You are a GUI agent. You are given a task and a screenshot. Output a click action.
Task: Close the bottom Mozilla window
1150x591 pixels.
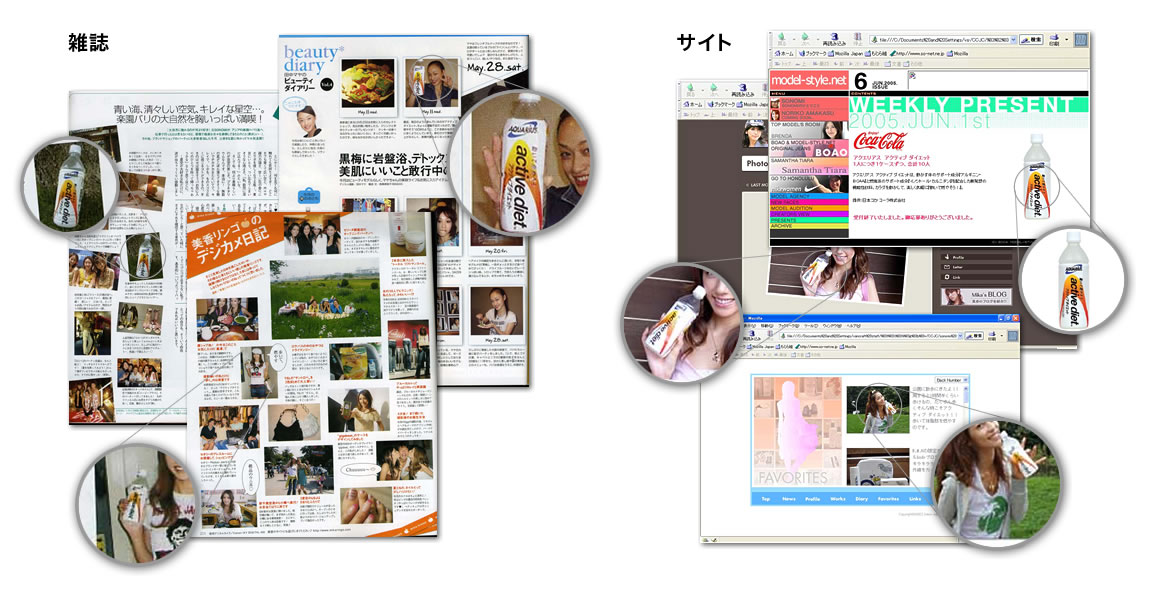1015,318
